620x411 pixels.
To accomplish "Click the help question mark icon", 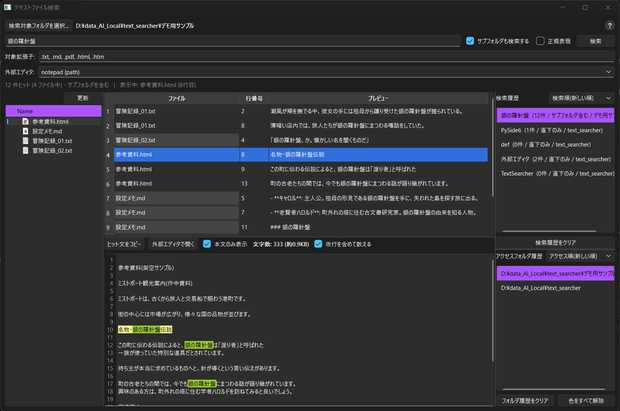I will tap(609, 26).
